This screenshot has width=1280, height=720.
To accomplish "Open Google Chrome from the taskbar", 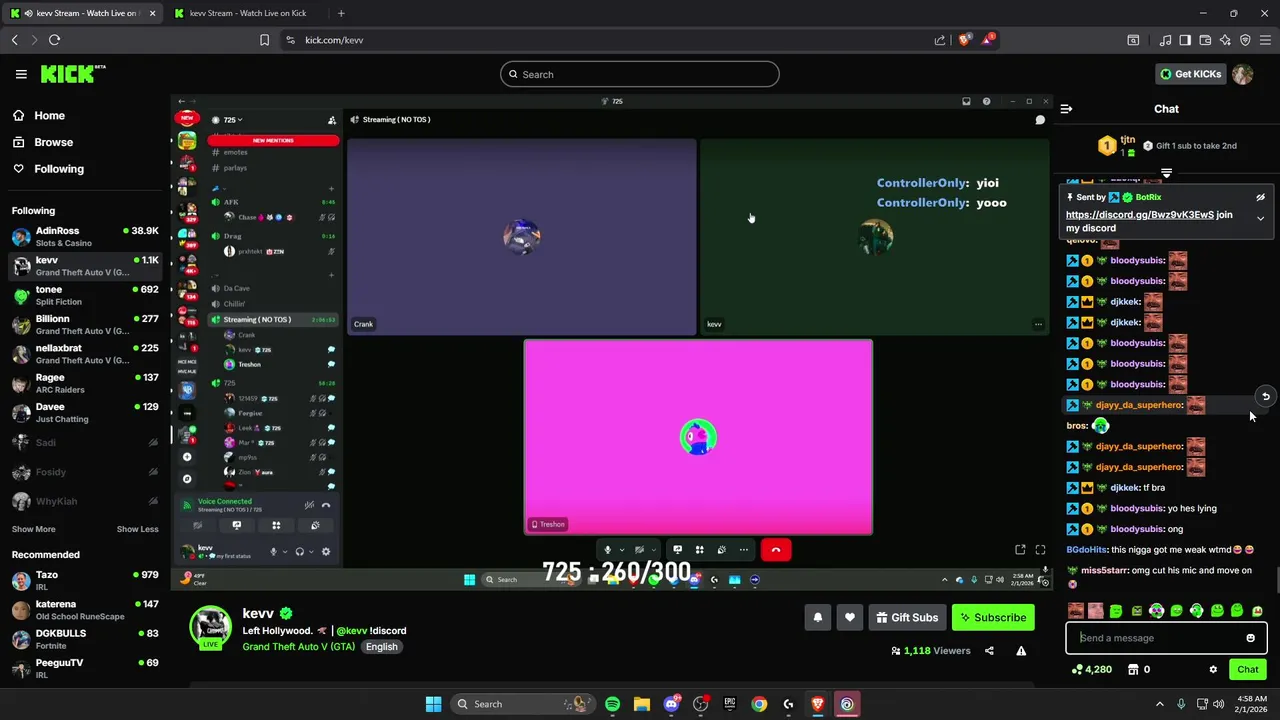I will click(x=759, y=704).
